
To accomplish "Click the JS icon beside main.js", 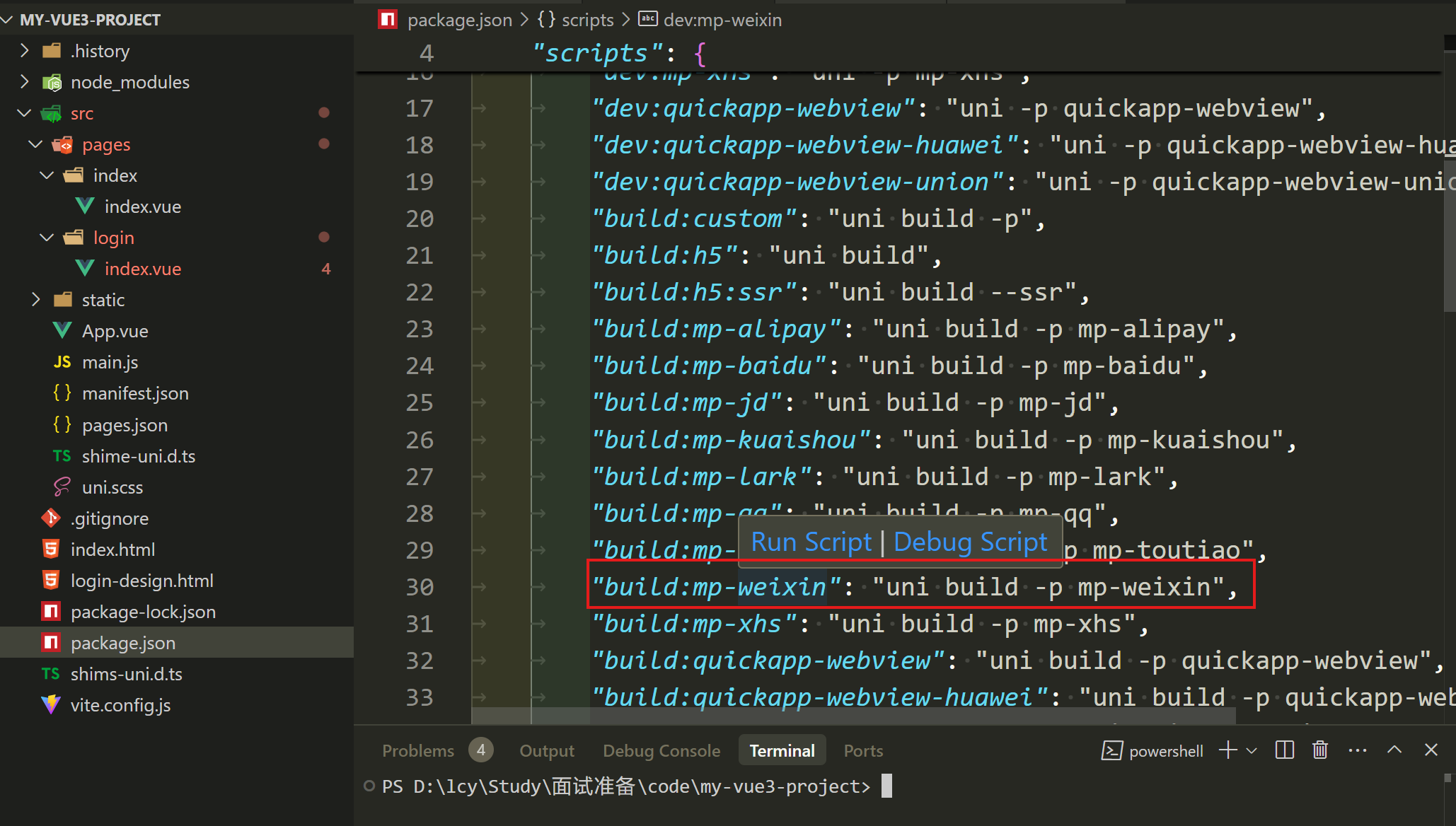I will (62, 361).
